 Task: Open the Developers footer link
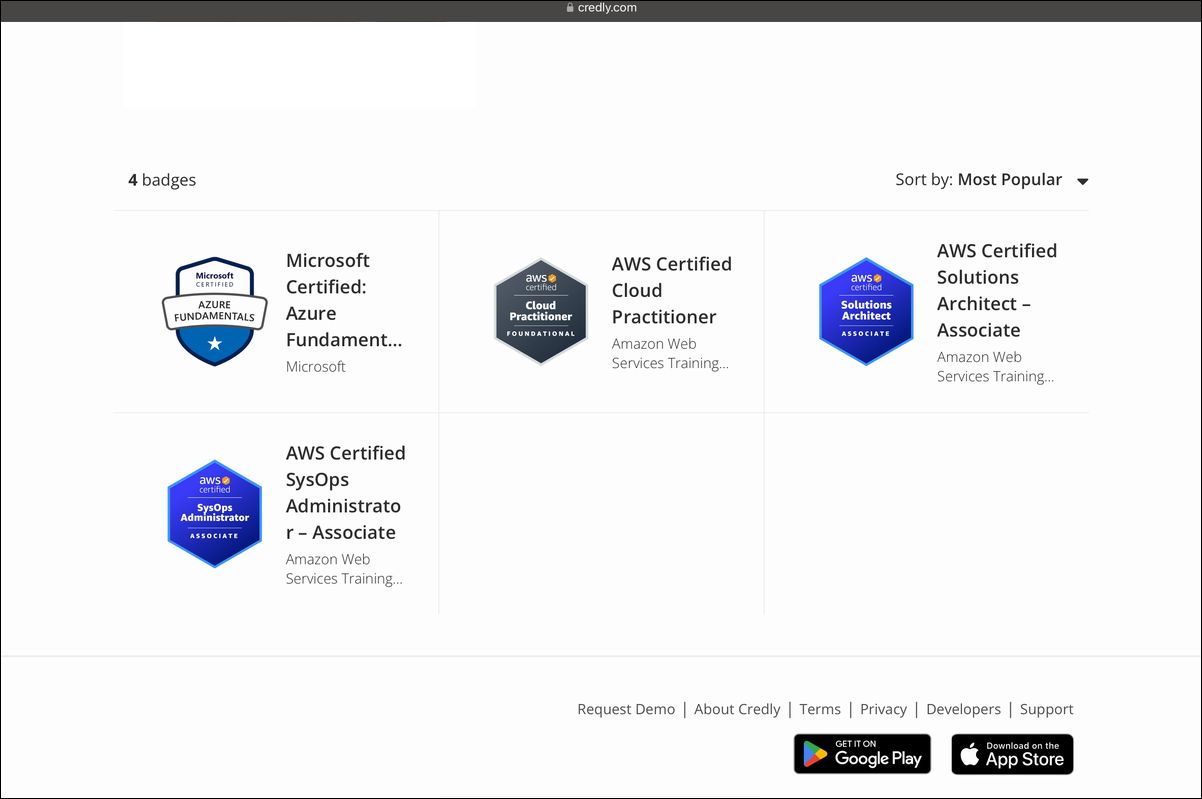pyautogui.click(x=963, y=709)
